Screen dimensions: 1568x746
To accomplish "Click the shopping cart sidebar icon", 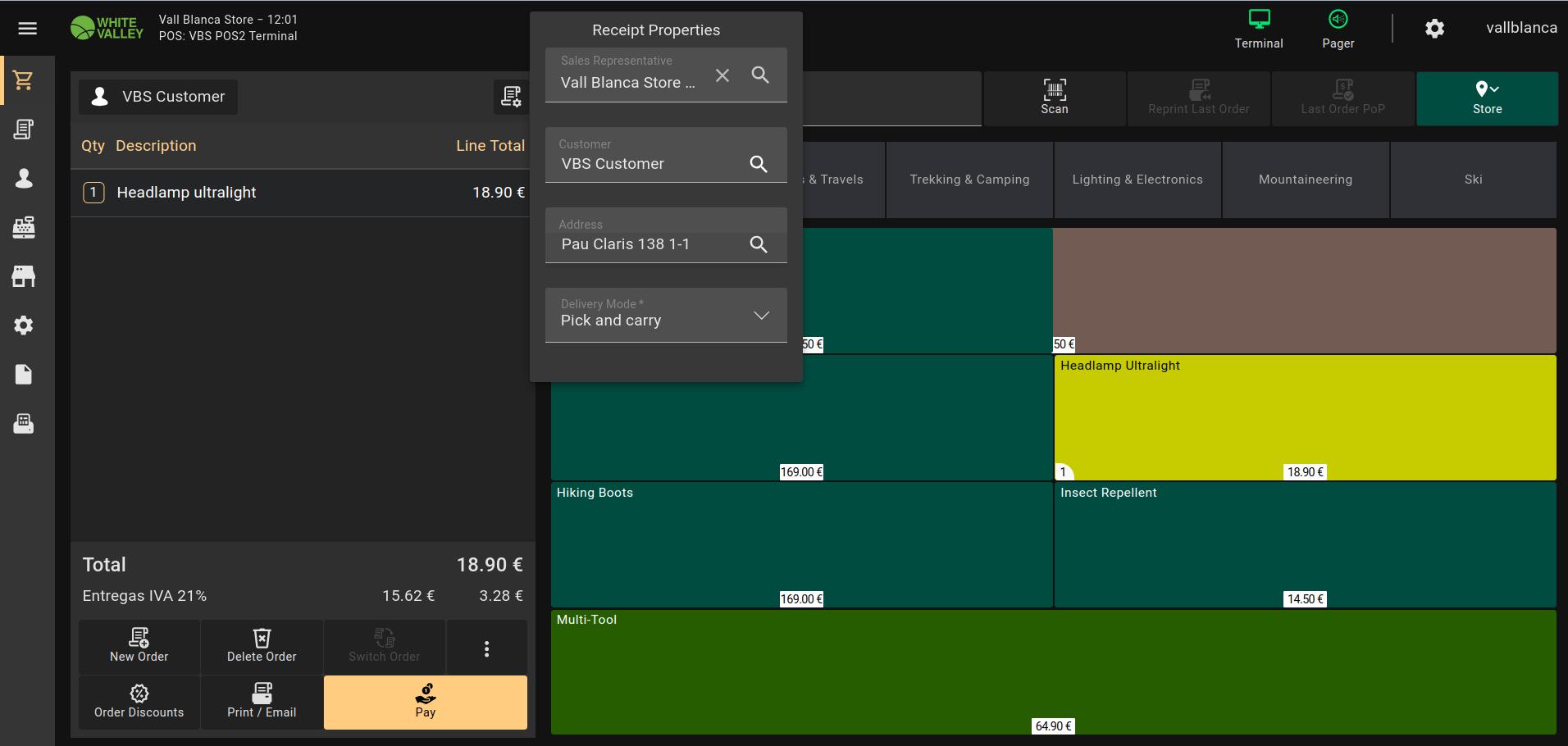I will click(24, 80).
